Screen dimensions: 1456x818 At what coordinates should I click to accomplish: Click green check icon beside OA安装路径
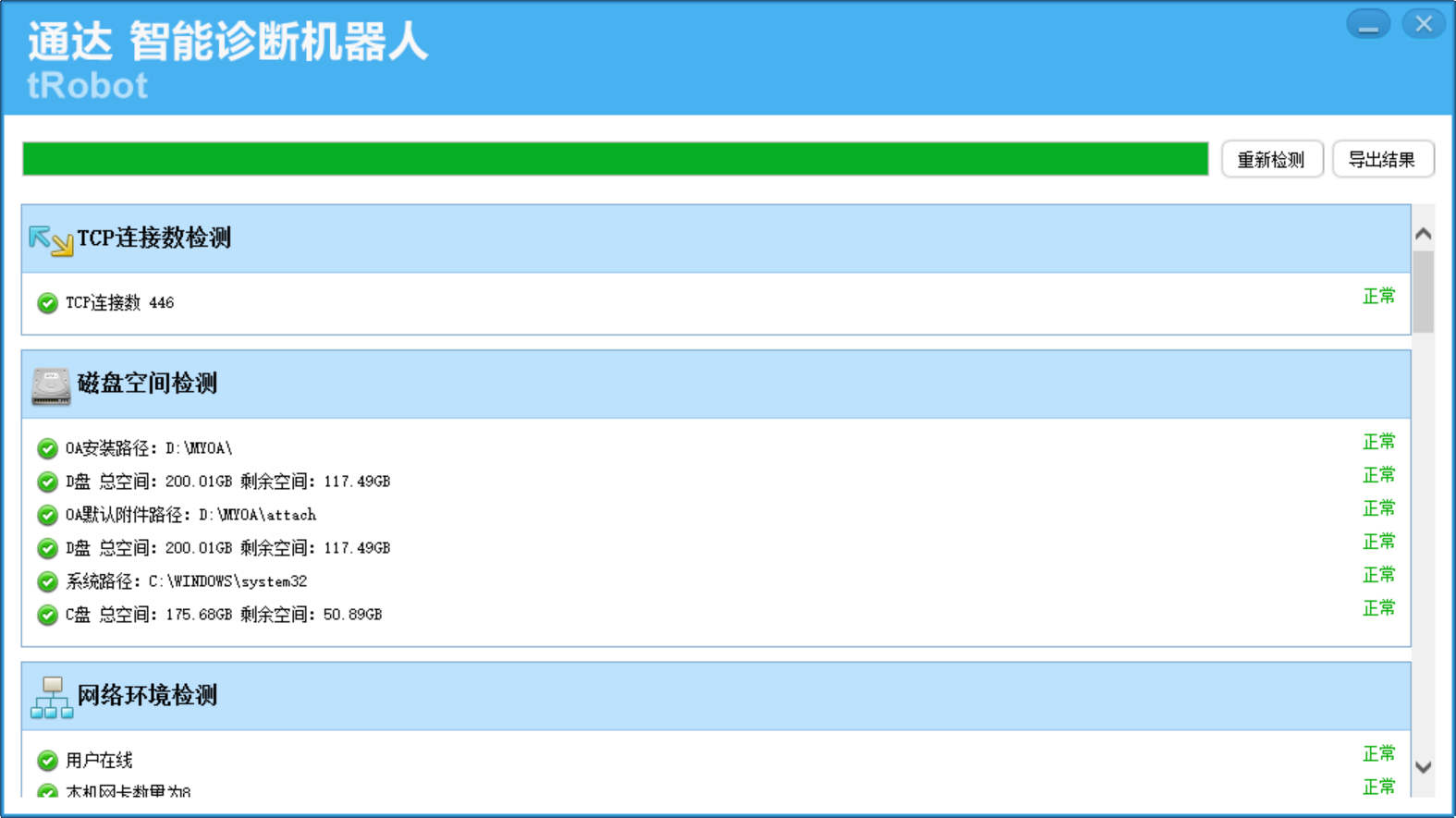coord(47,449)
